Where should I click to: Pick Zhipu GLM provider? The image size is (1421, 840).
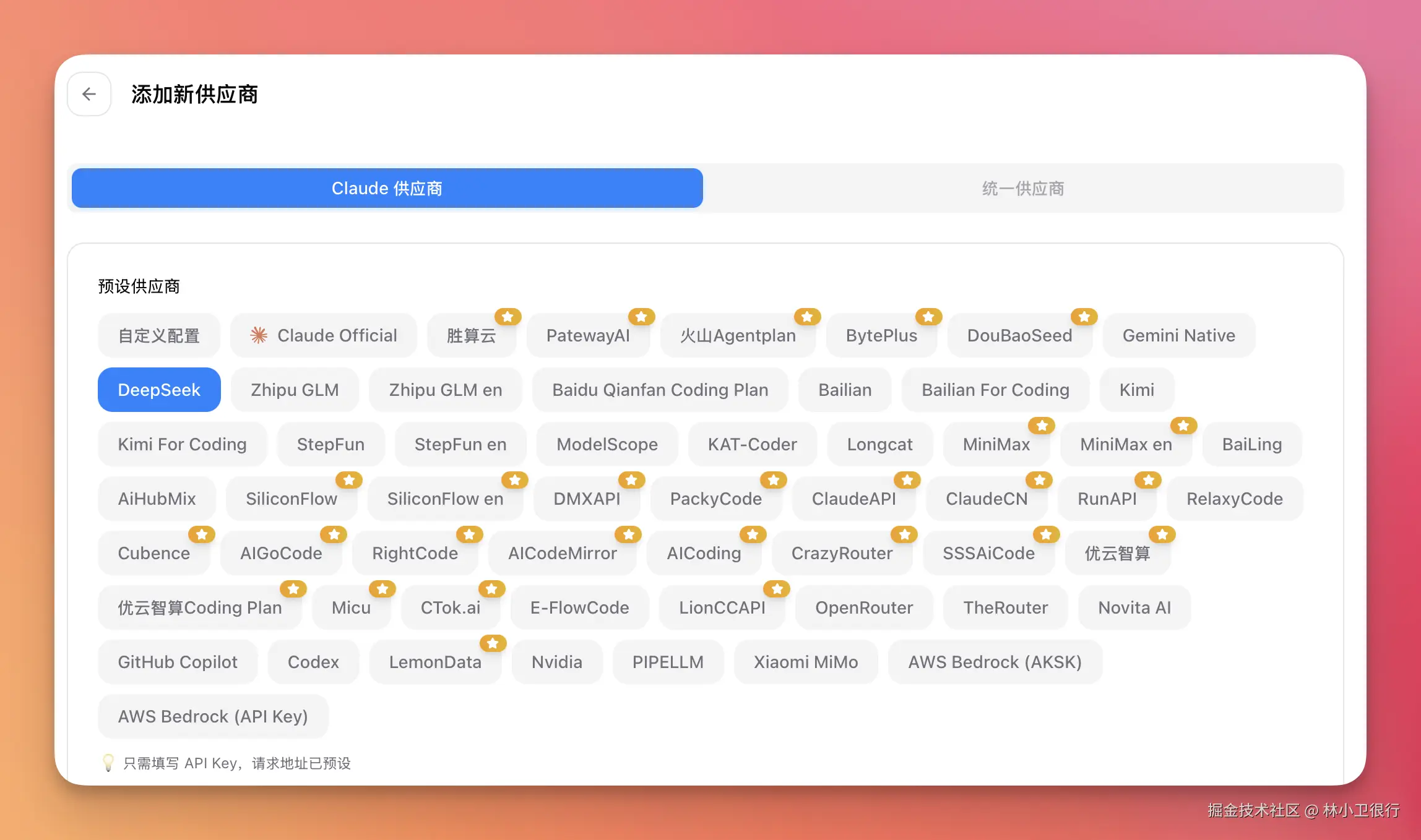(295, 390)
